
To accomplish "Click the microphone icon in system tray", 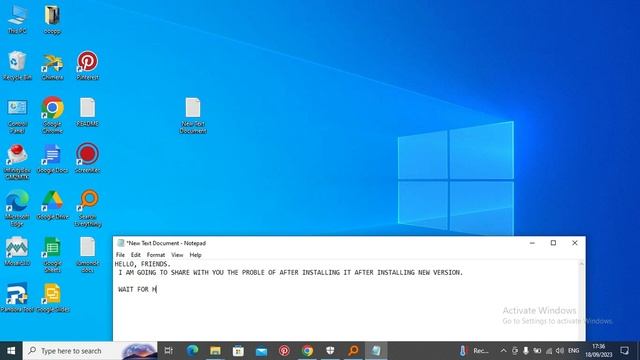I will point(526,351).
